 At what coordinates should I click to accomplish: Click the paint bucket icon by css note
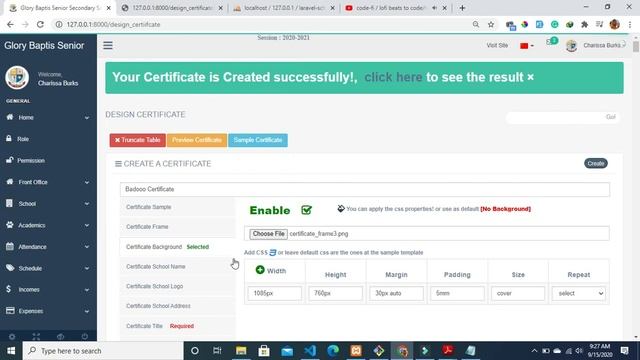click(341, 209)
